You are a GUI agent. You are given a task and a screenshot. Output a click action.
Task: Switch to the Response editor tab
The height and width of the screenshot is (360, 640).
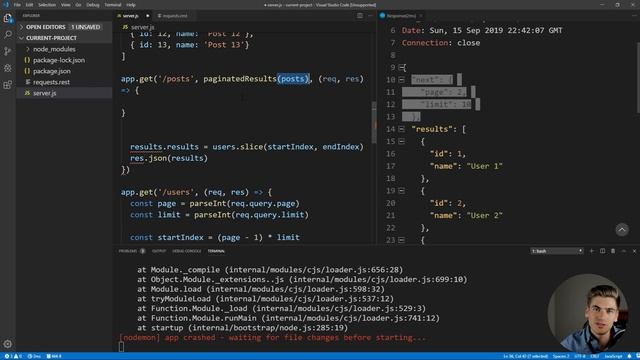401,16
